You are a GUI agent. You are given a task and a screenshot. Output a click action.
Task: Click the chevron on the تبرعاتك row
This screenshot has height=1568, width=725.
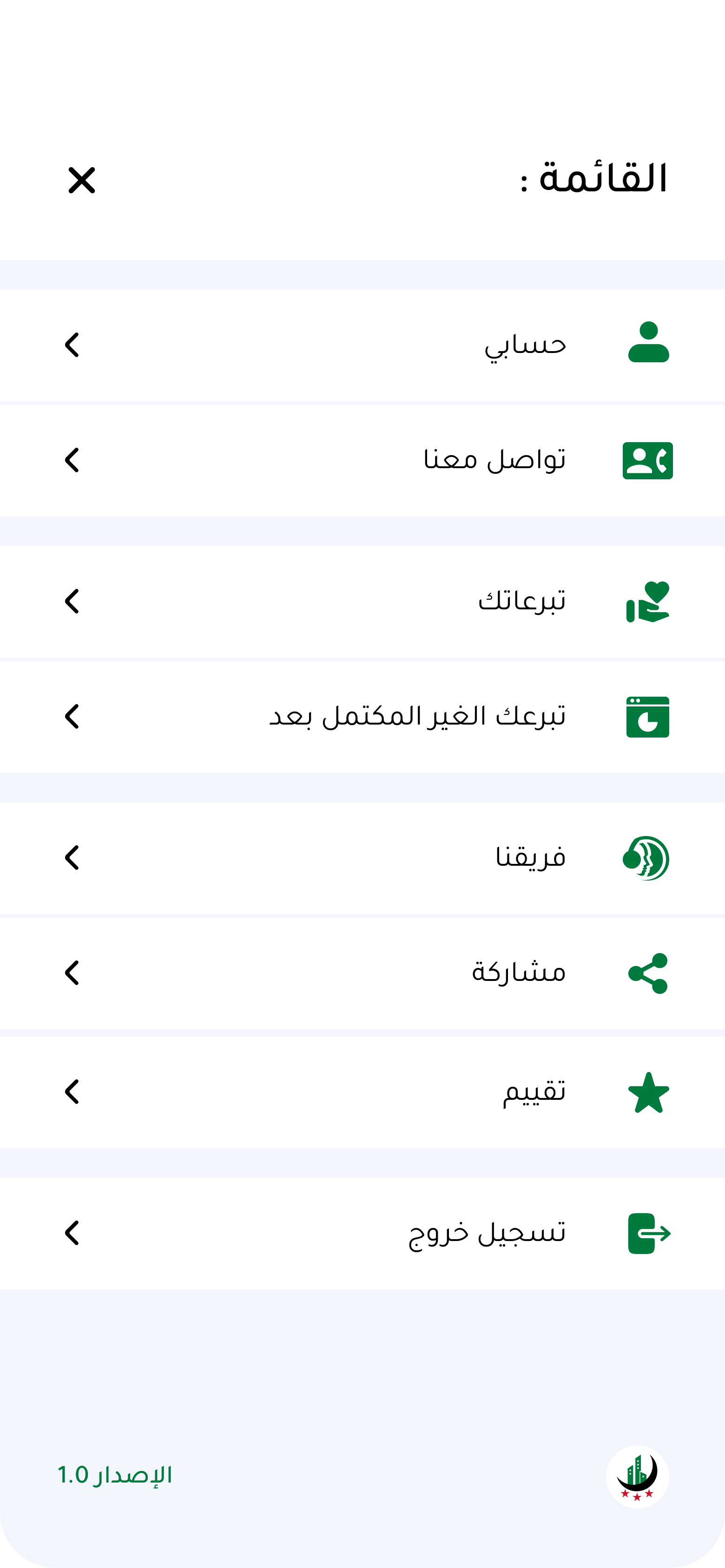(72, 601)
